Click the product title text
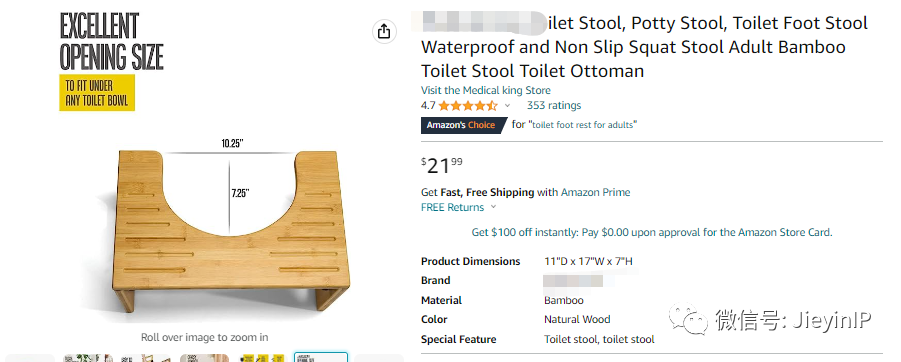This screenshot has height=362, width=901. tap(644, 47)
